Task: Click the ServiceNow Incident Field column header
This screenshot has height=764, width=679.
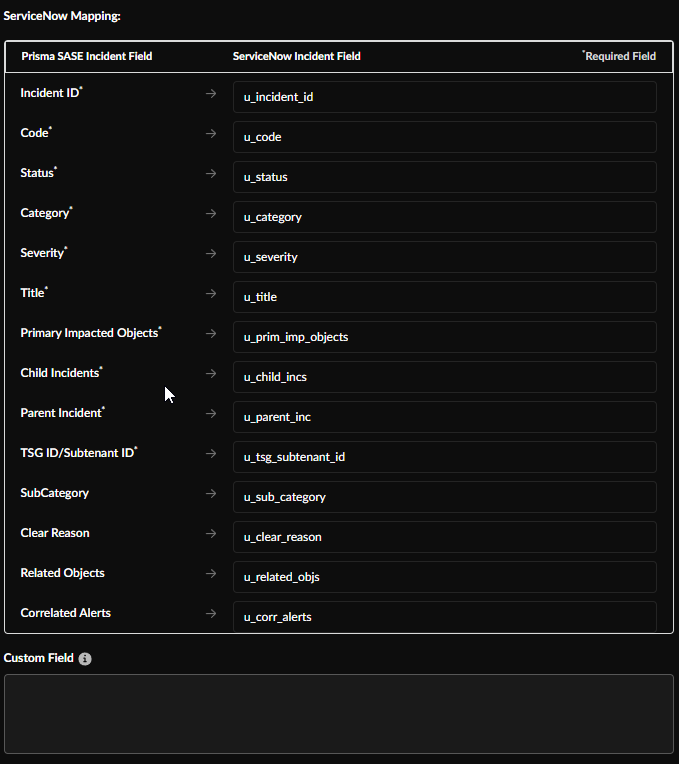Action: (296, 57)
